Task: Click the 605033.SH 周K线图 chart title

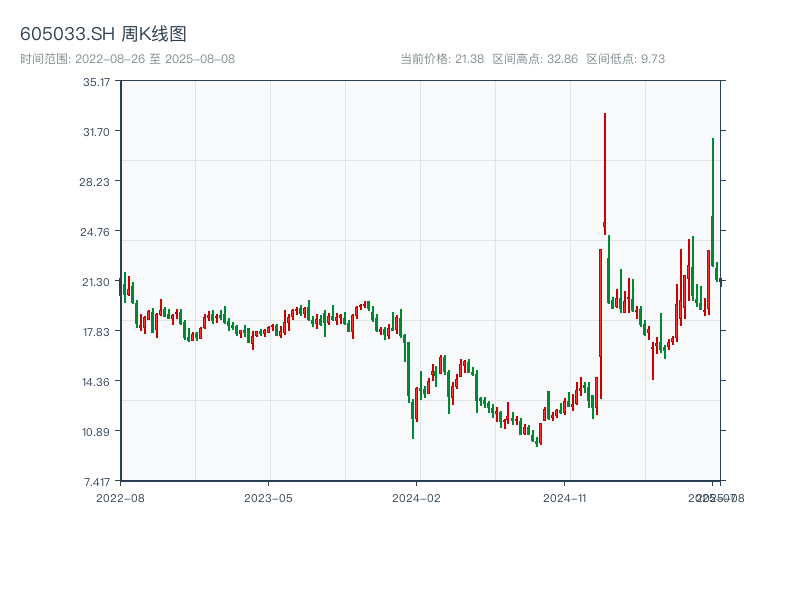Action: (103, 34)
